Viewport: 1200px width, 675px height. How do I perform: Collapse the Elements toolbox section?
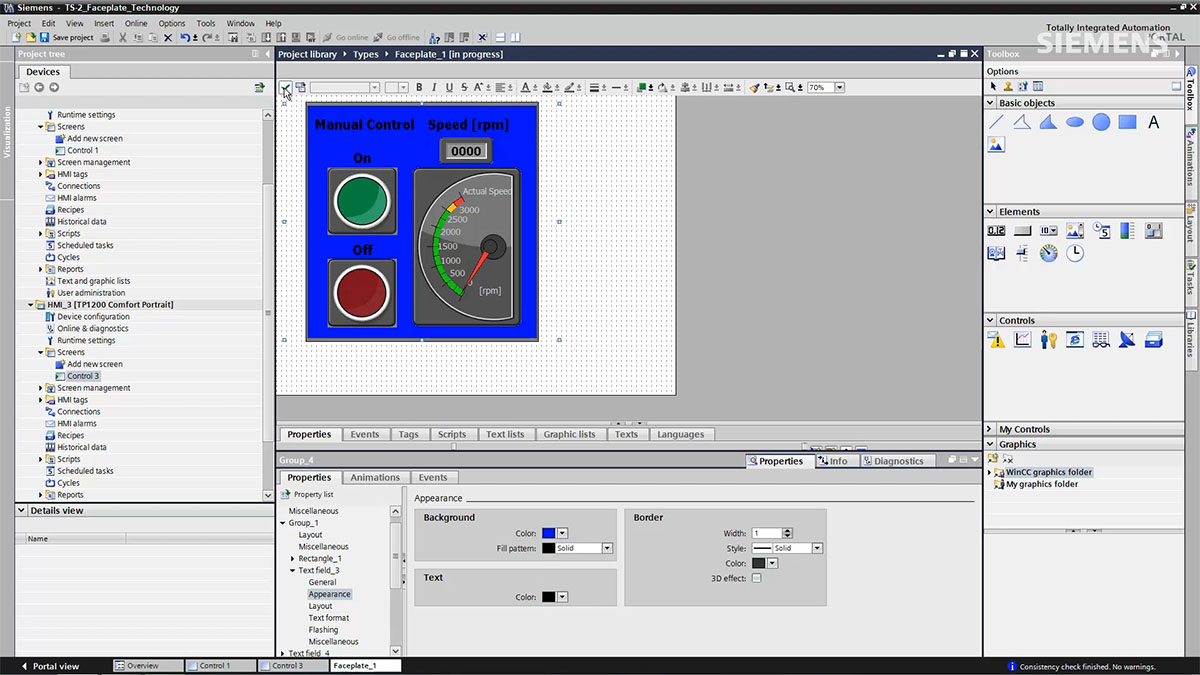click(991, 212)
